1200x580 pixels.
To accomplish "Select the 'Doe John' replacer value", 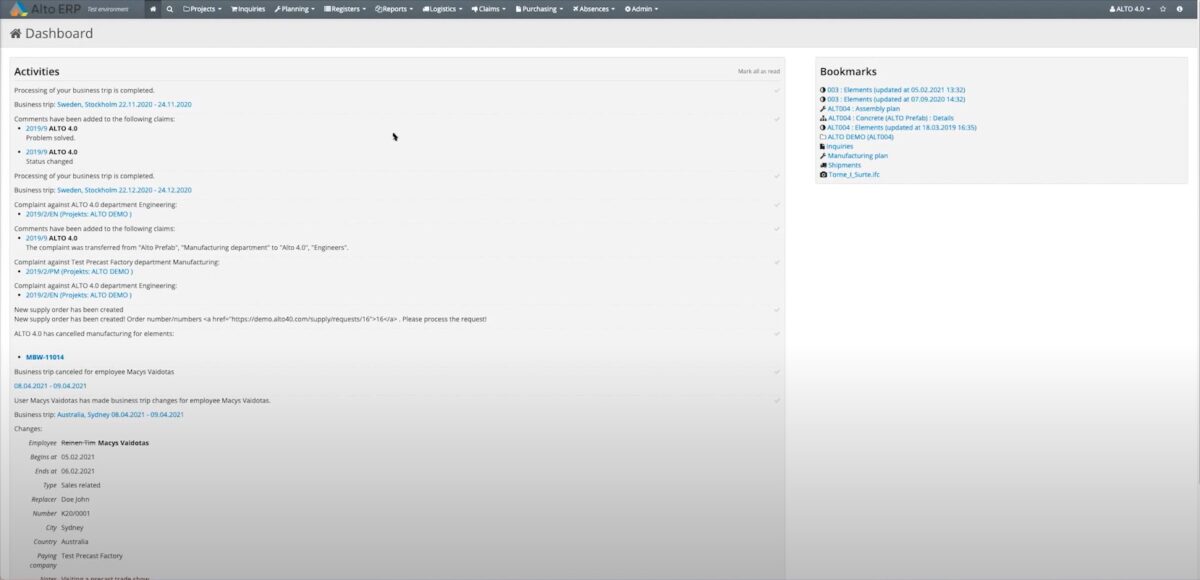I will tap(76, 499).
